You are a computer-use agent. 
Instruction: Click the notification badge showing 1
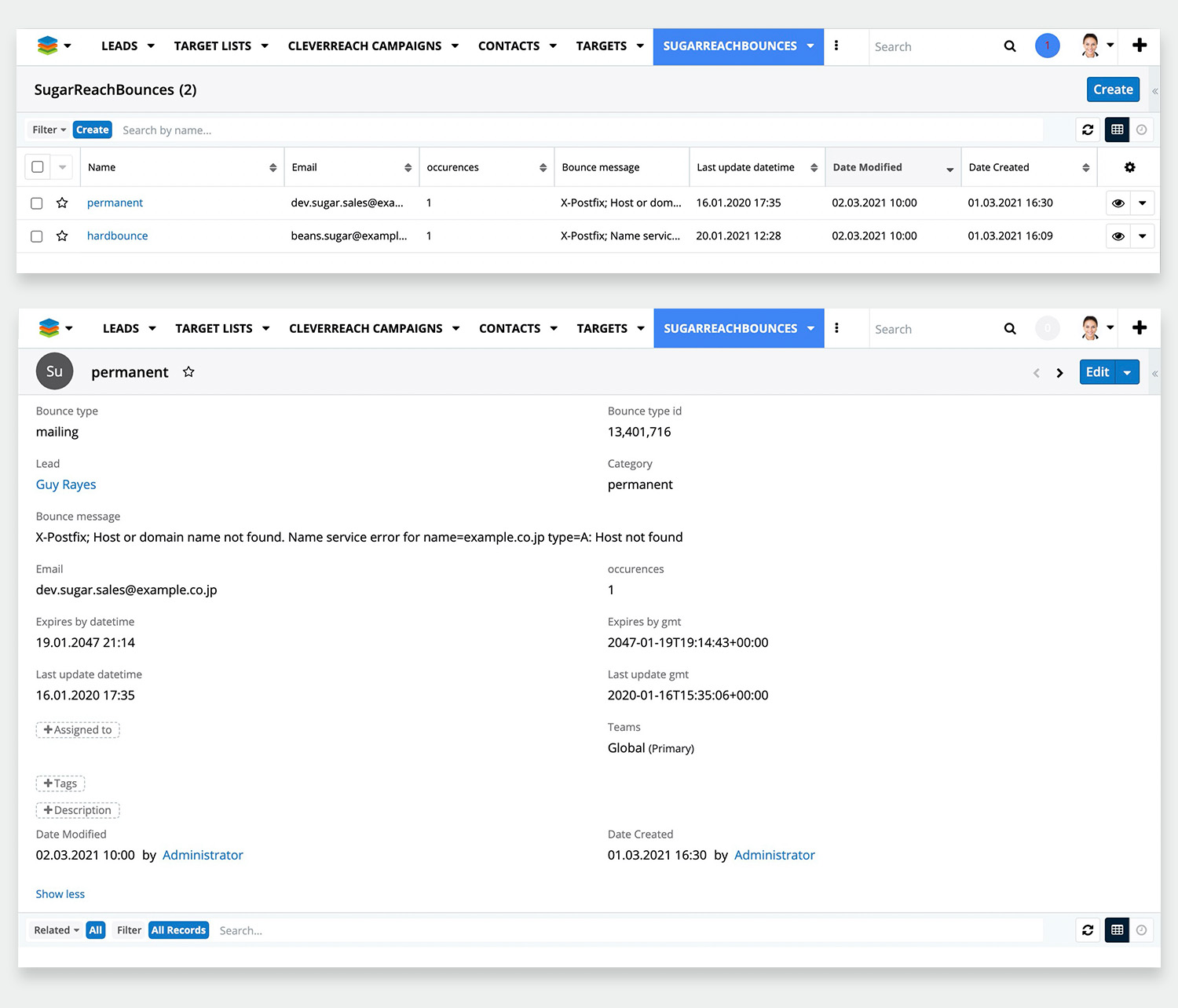point(1047,46)
